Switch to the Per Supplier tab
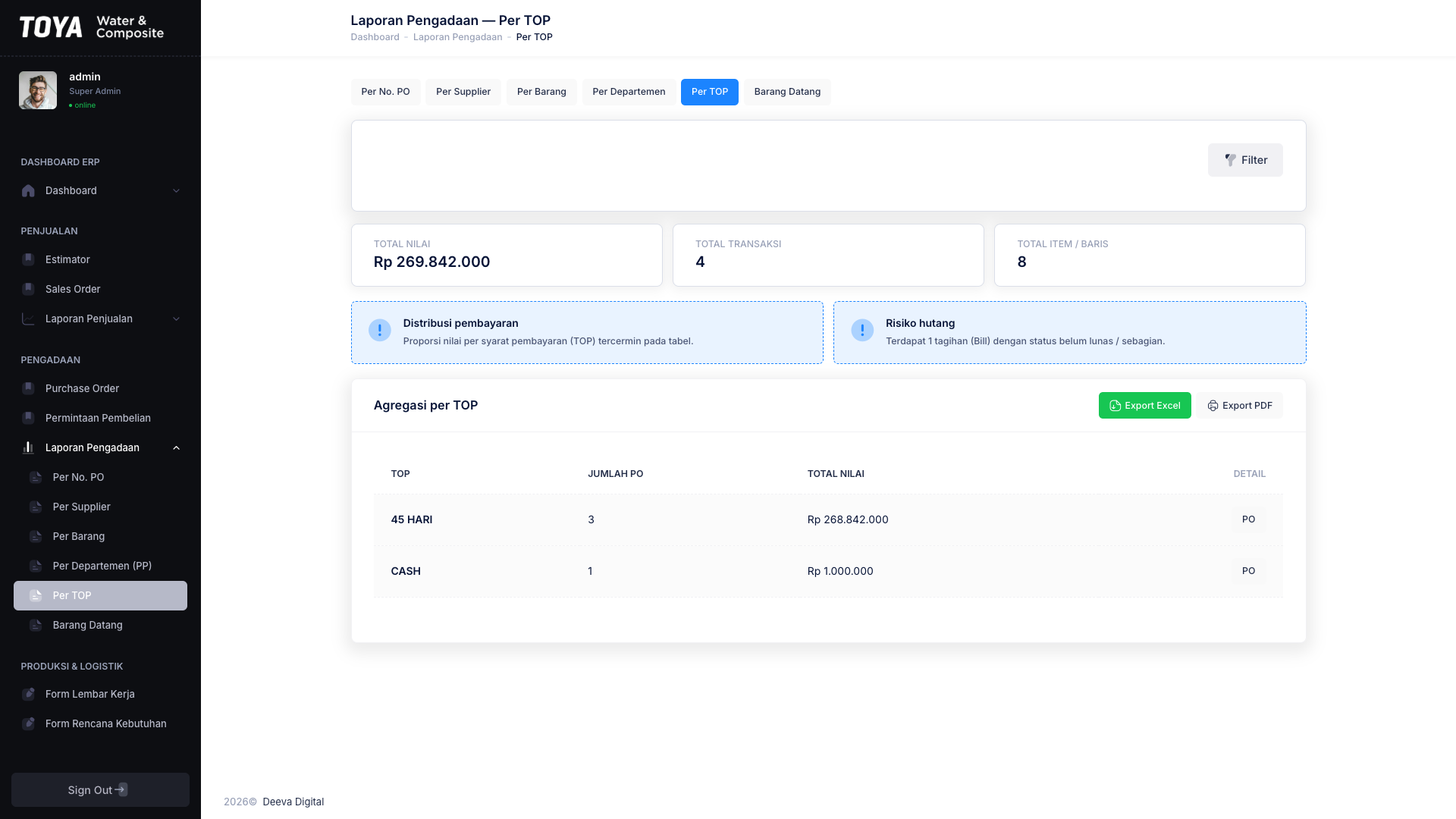This screenshot has width=1456, height=819. tap(463, 92)
